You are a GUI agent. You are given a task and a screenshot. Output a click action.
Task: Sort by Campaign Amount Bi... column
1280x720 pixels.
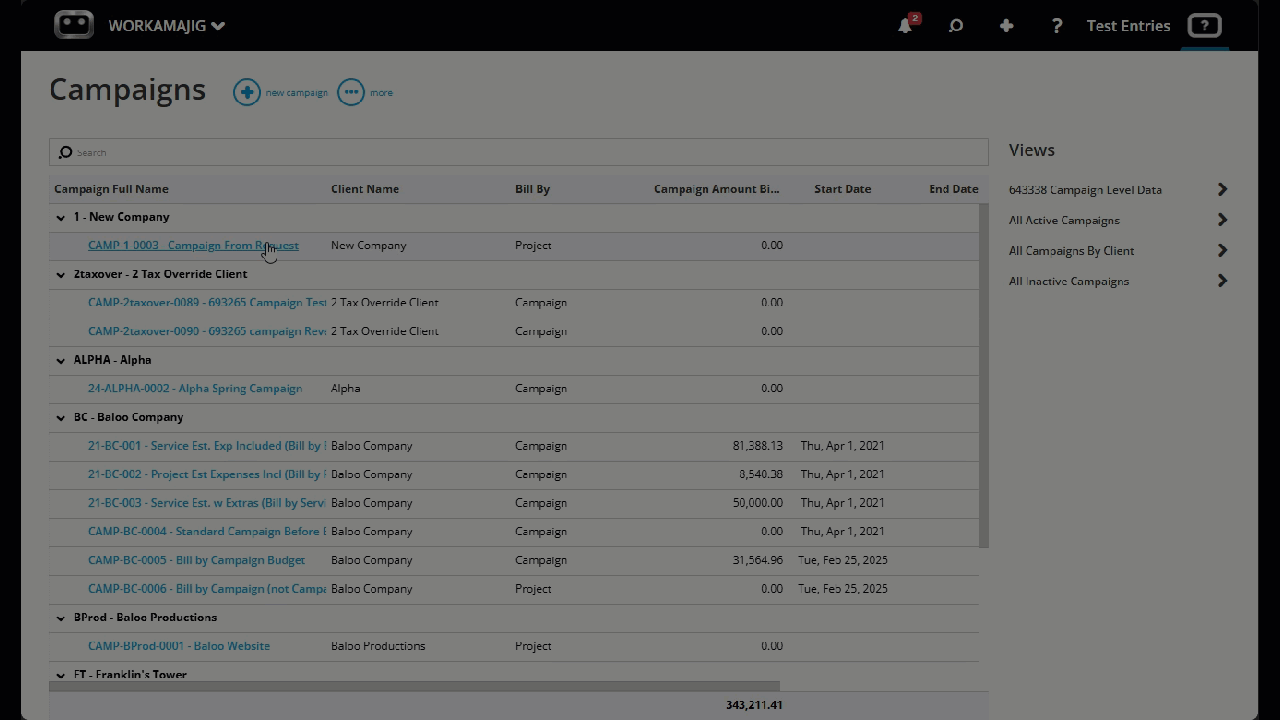(716, 189)
